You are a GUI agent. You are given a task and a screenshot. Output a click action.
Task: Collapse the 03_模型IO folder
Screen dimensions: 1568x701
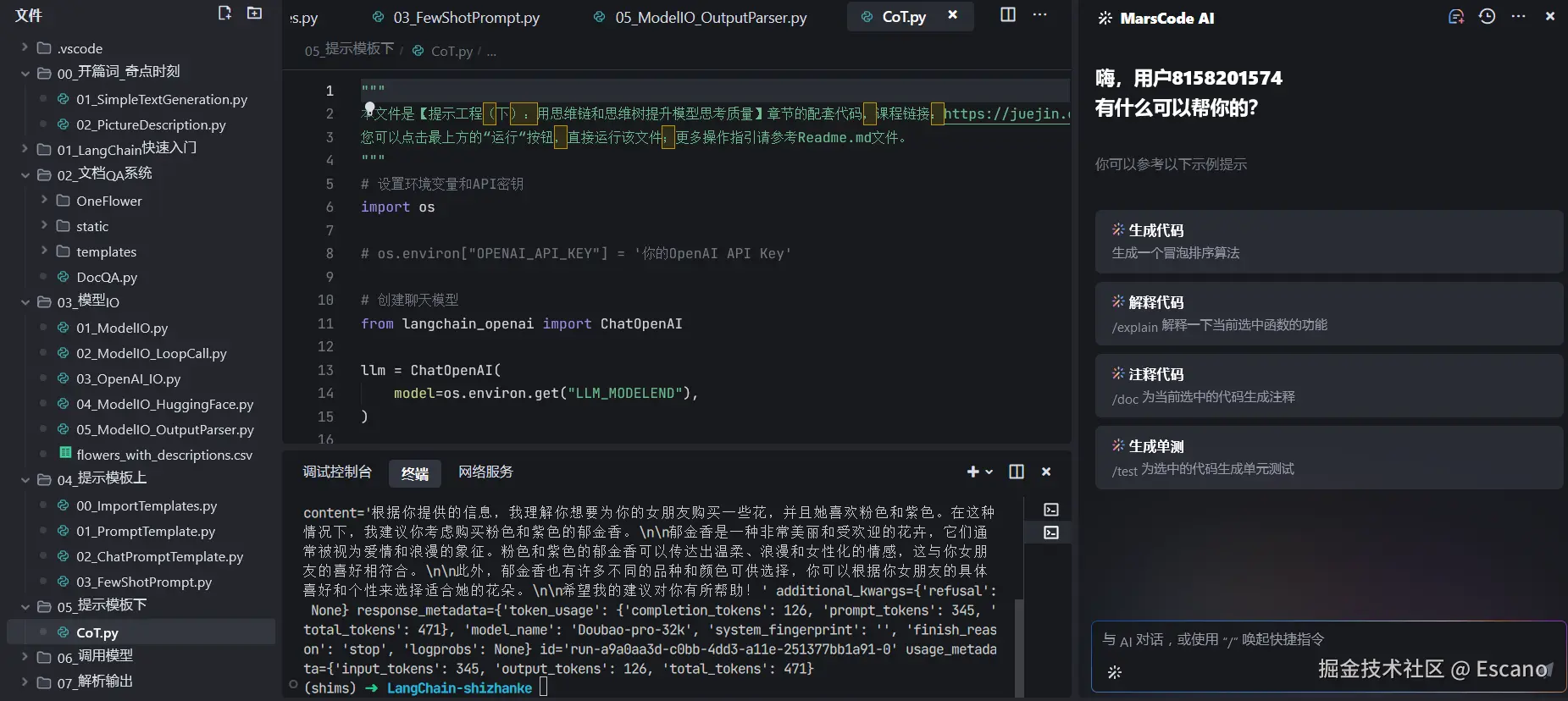pyautogui.click(x=25, y=302)
